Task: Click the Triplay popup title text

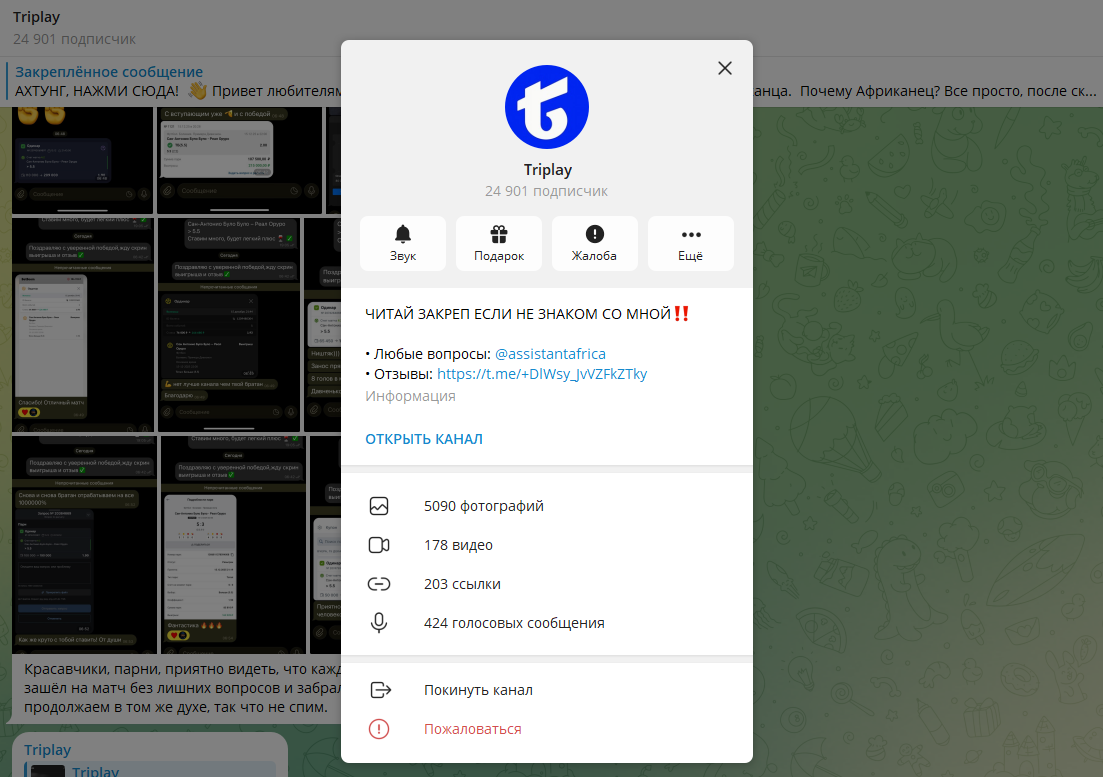Action: click(x=548, y=169)
